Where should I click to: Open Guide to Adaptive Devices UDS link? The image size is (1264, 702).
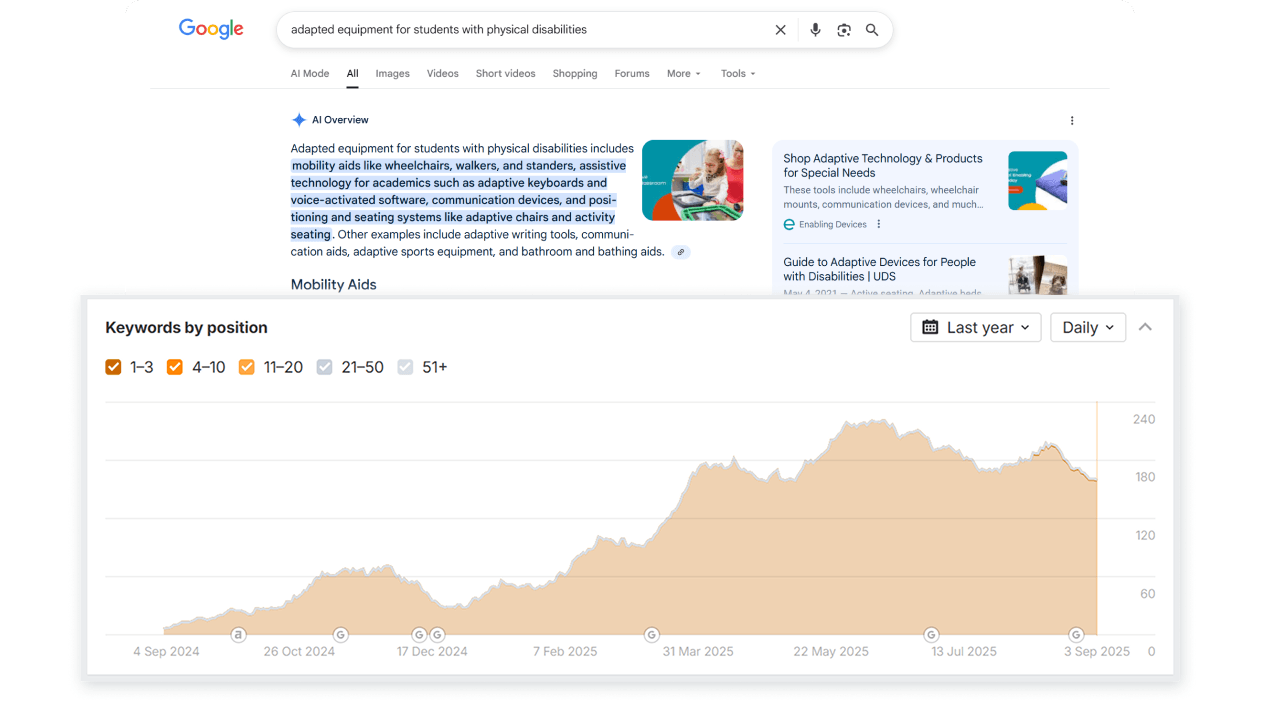pyautogui.click(x=879, y=269)
